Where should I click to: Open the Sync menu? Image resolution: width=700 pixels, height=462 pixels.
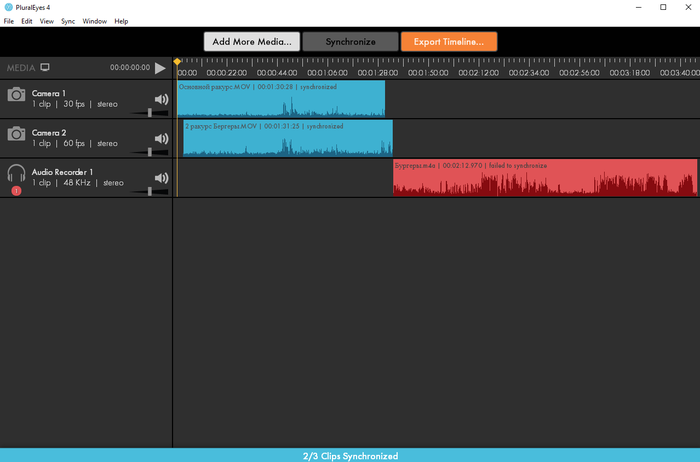pyautogui.click(x=68, y=21)
